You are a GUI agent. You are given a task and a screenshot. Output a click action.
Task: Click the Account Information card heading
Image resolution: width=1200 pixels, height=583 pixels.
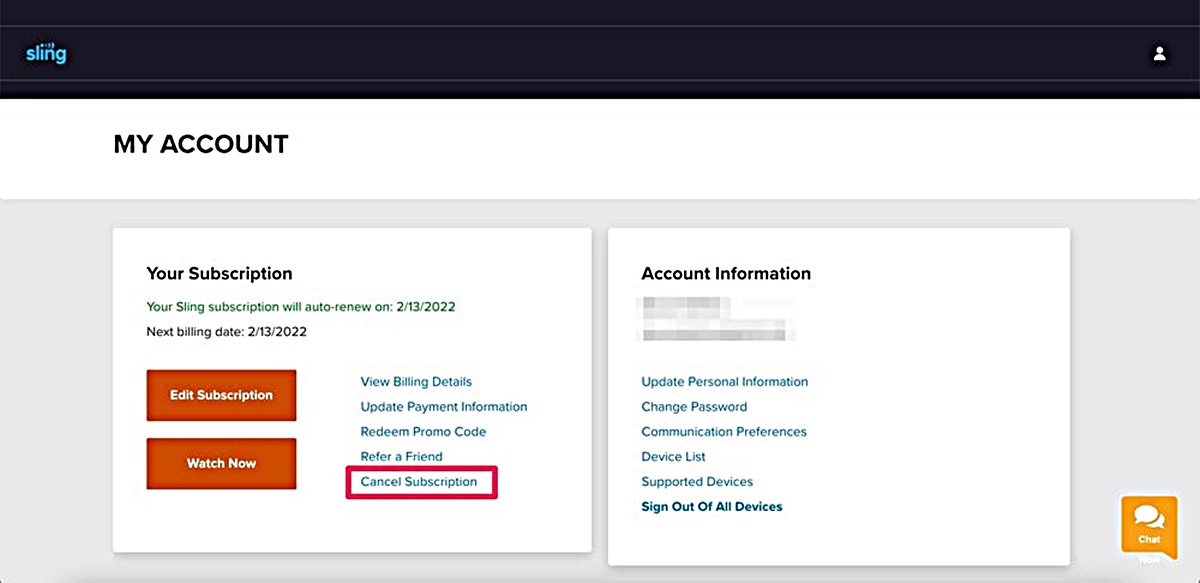(x=726, y=274)
